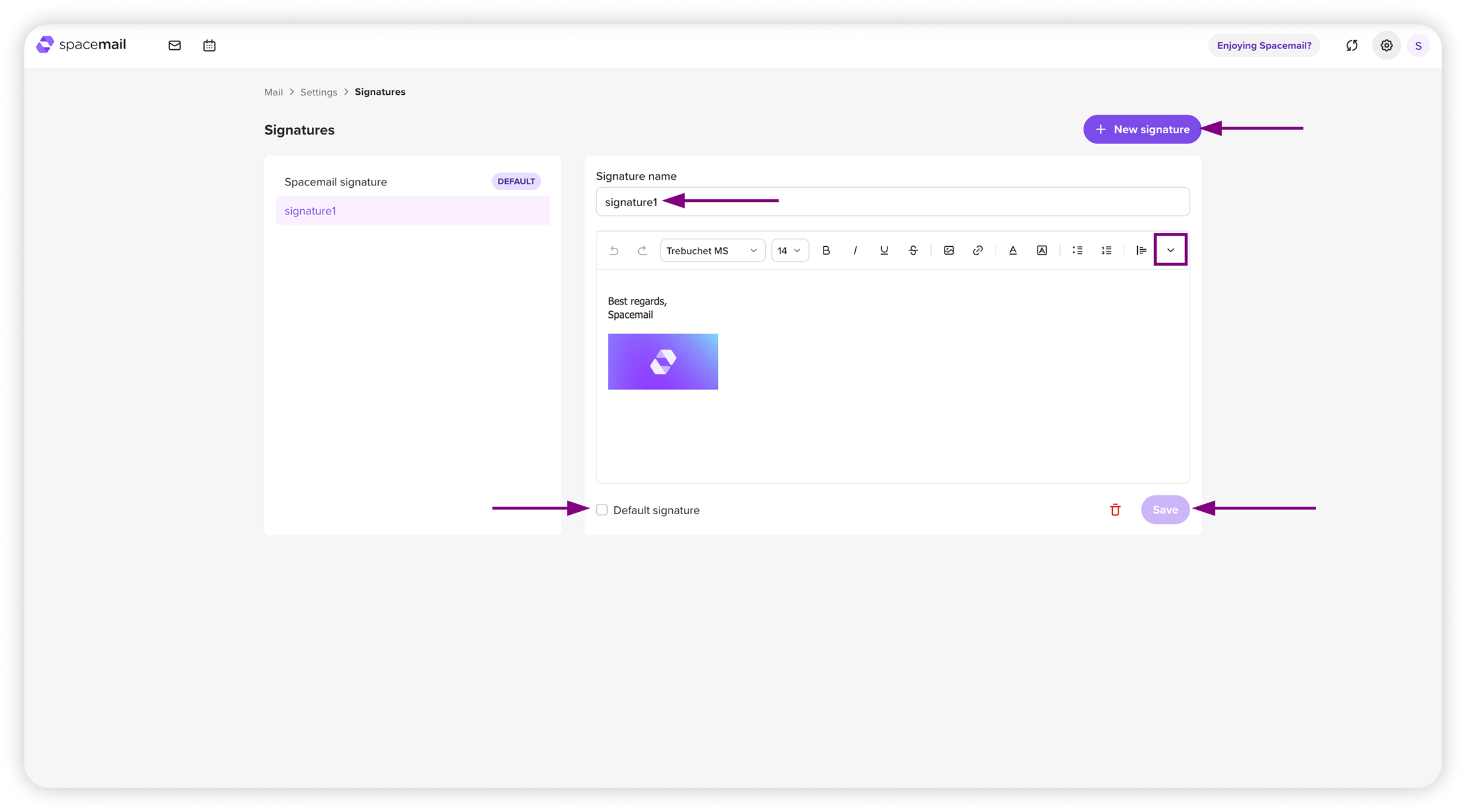Open calendar from top bar icon
The image size is (1466, 812).
(209, 46)
